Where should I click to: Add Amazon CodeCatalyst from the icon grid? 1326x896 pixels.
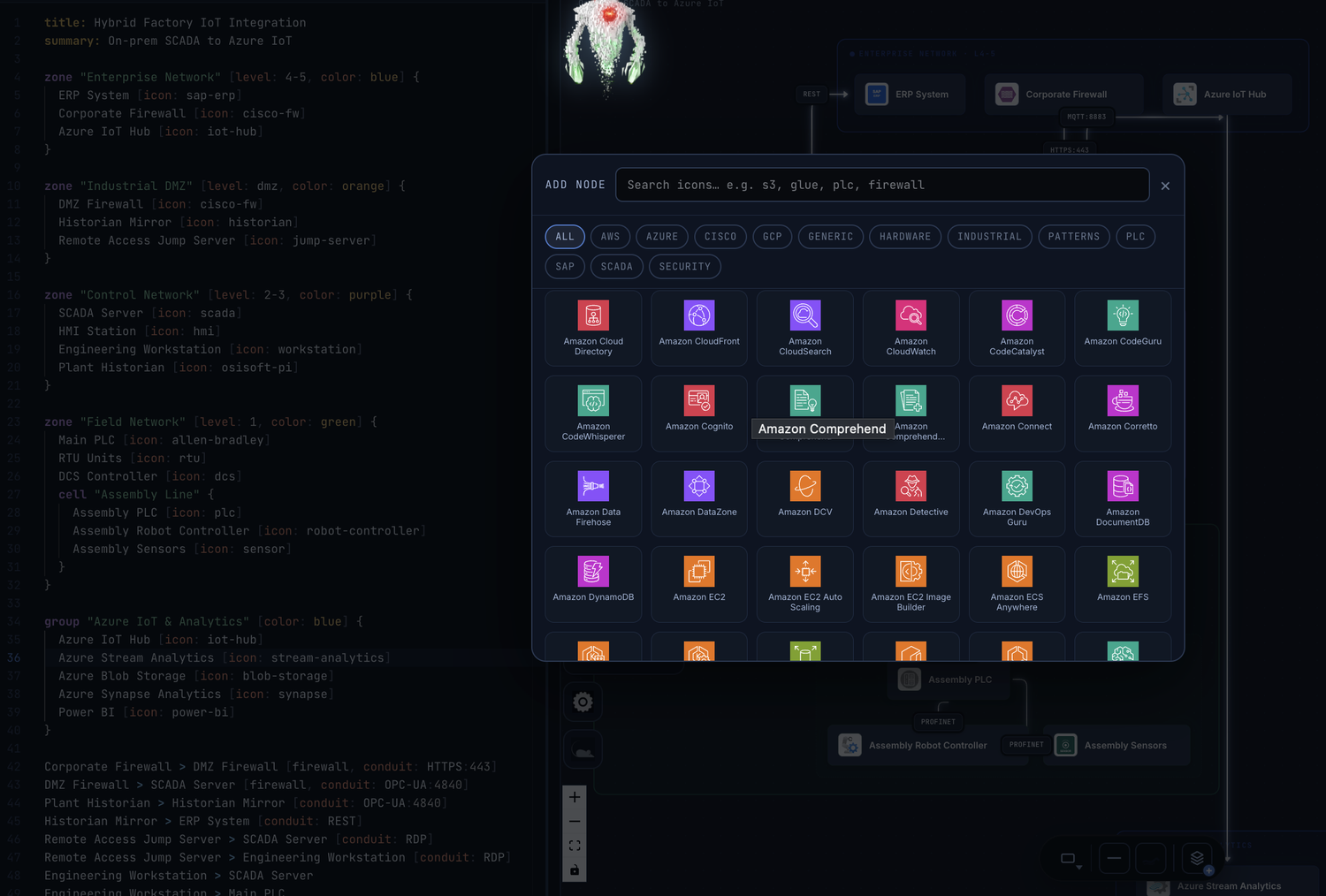pyautogui.click(x=1017, y=328)
